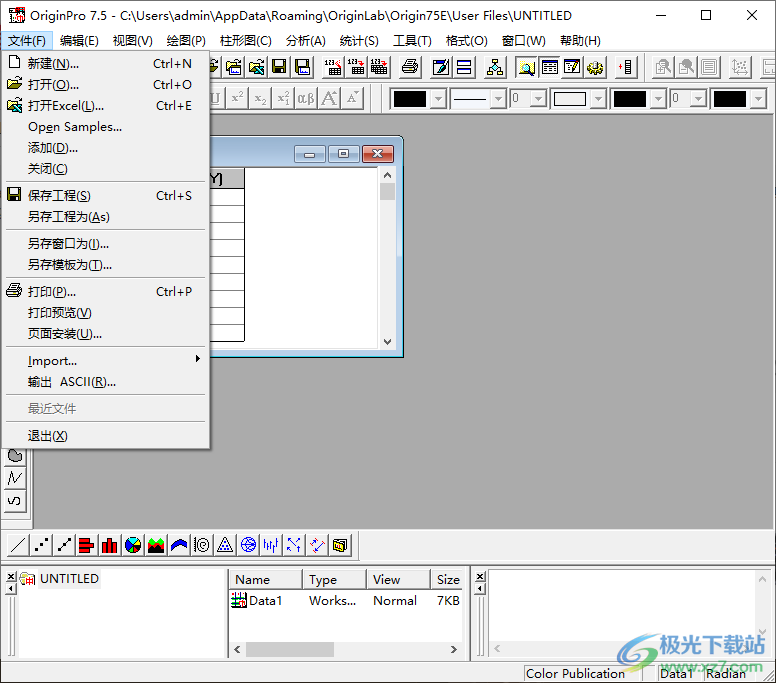Click 另存工程为(As) menu entry
The image size is (776, 683).
coord(106,217)
